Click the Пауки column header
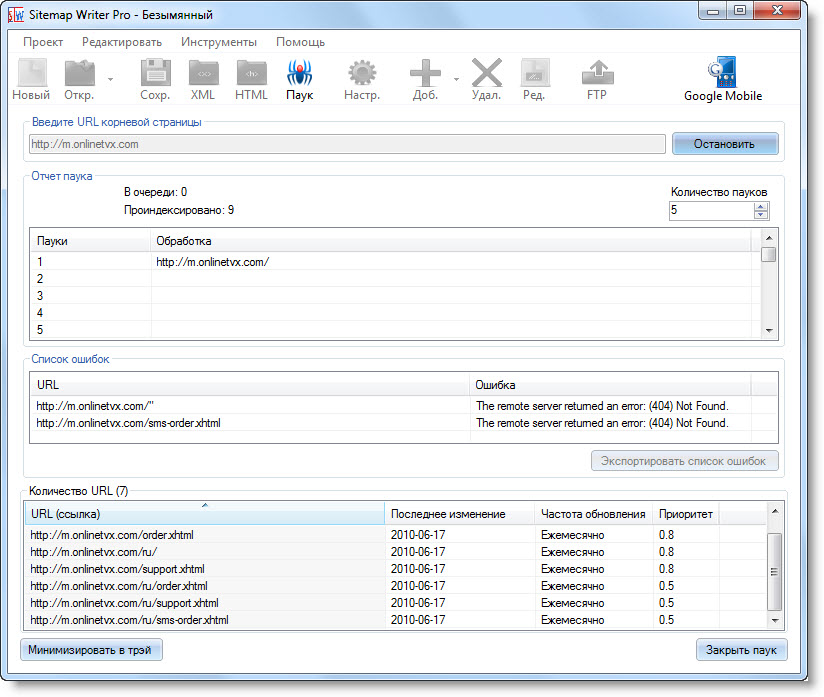The width and height of the screenshot is (824, 697). pyautogui.click(x=90, y=241)
